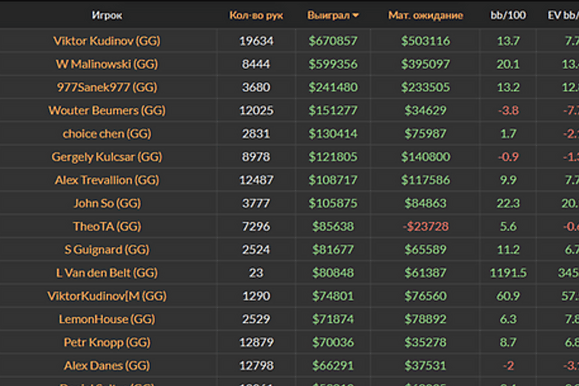Select hands count 2831
579x386 pixels.
pos(256,134)
